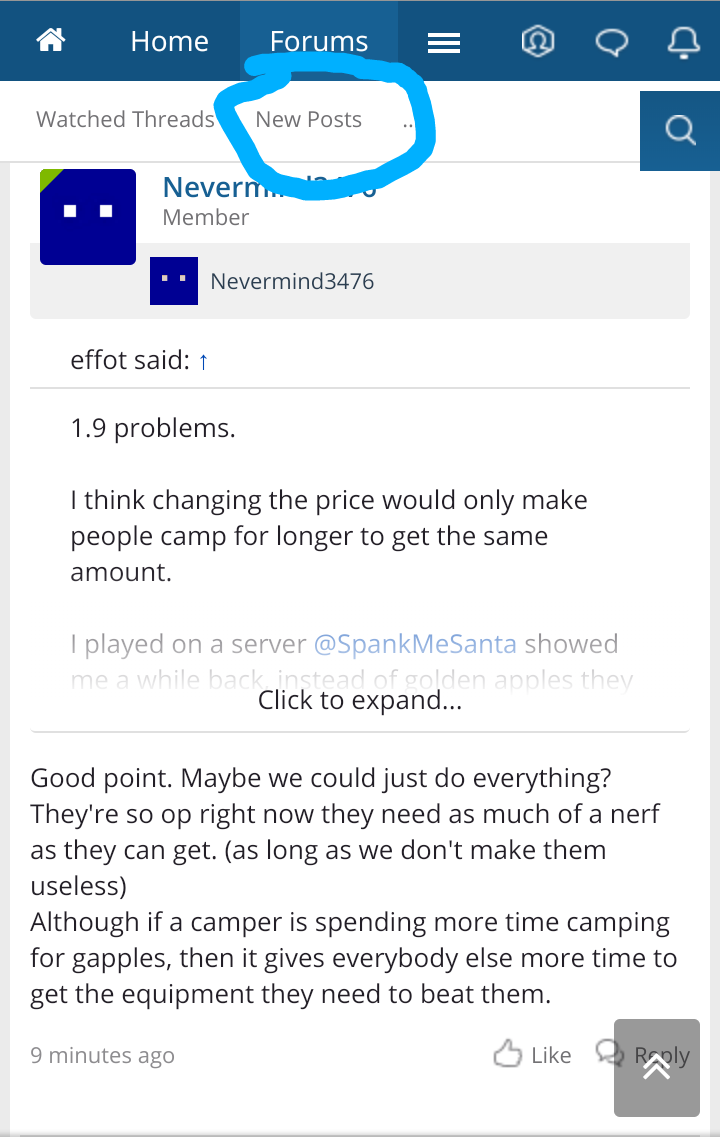The image size is (720, 1137).
Task: Open conversations speech bubble icon
Action: (x=611, y=42)
